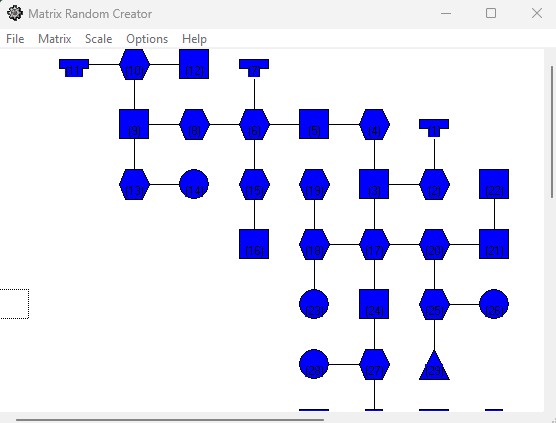Select hexagon node (18)
556x423 pixels.
[314, 244]
